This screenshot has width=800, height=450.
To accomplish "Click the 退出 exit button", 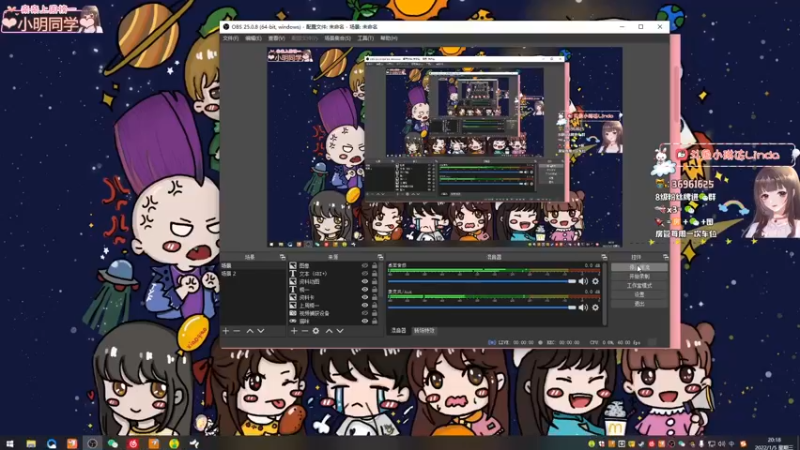I will click(639, 304).
